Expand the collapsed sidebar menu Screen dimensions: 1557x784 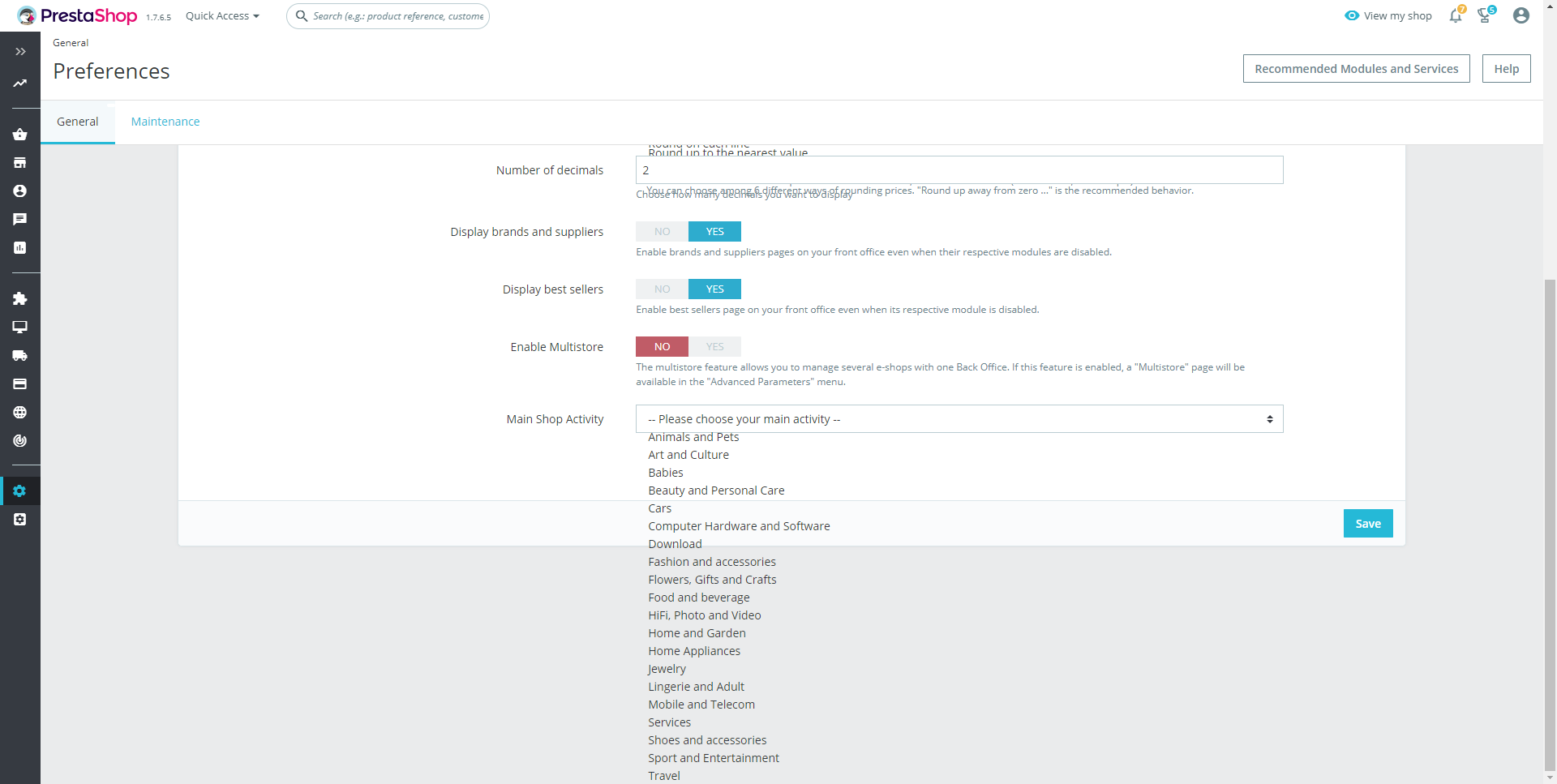click(x=20, y=51)
